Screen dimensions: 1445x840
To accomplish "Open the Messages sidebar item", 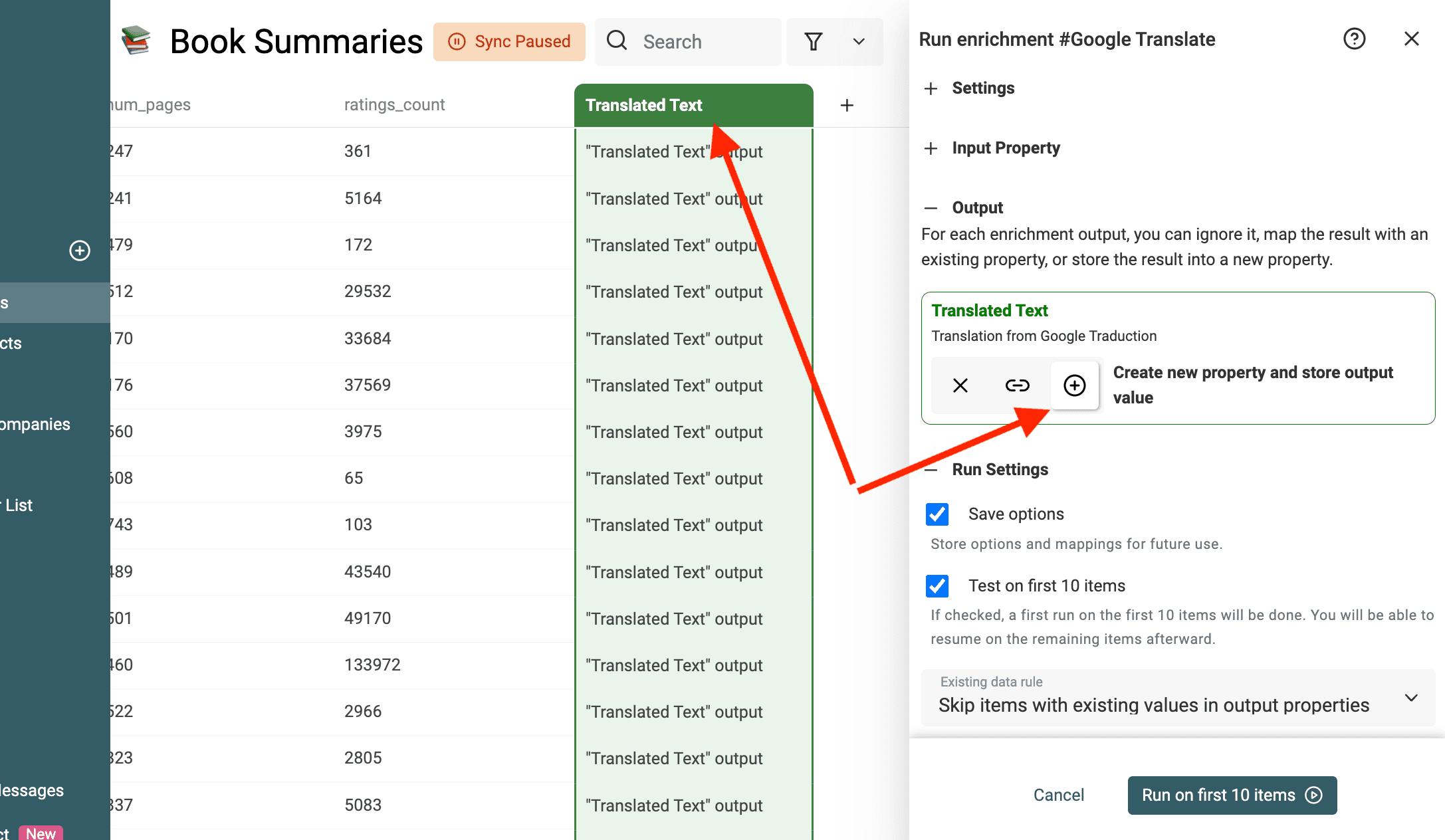I will pyautogui.click(x=32, y=791).
